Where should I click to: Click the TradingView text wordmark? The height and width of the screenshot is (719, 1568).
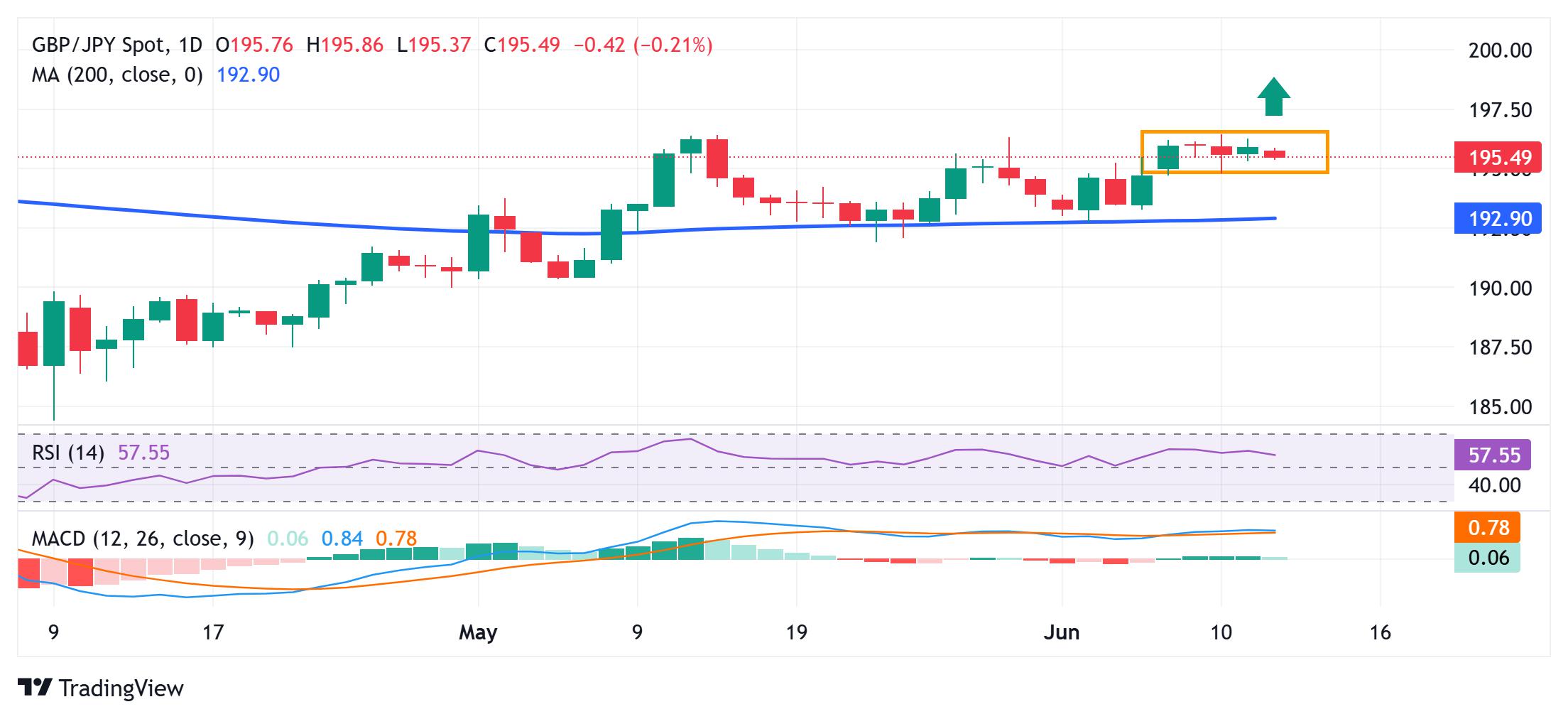121,688
